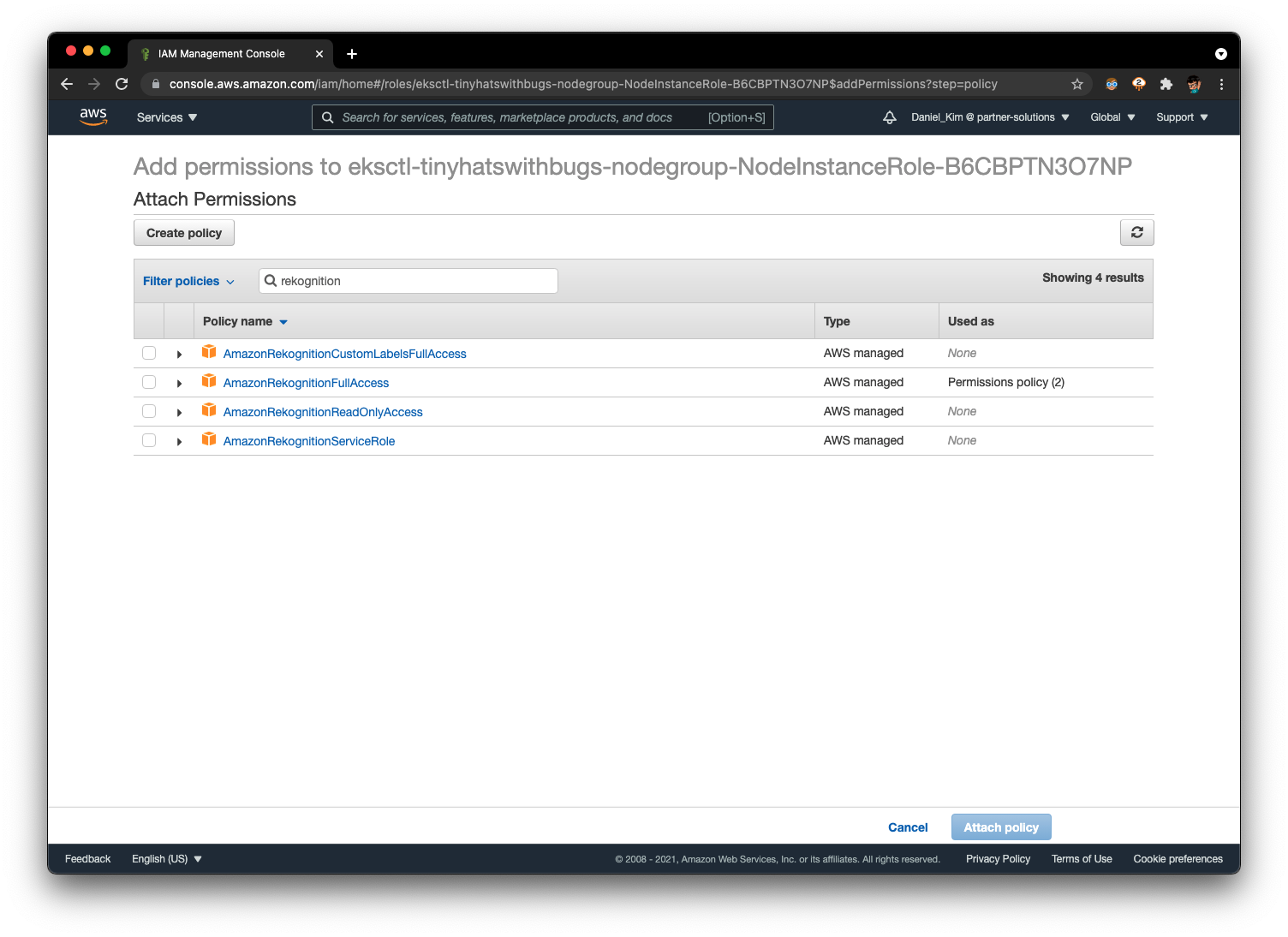The image size is (1288, 937).
Task: Expand the AmazonRekognitionReadOnlyAccess row details
Action: 179,412
